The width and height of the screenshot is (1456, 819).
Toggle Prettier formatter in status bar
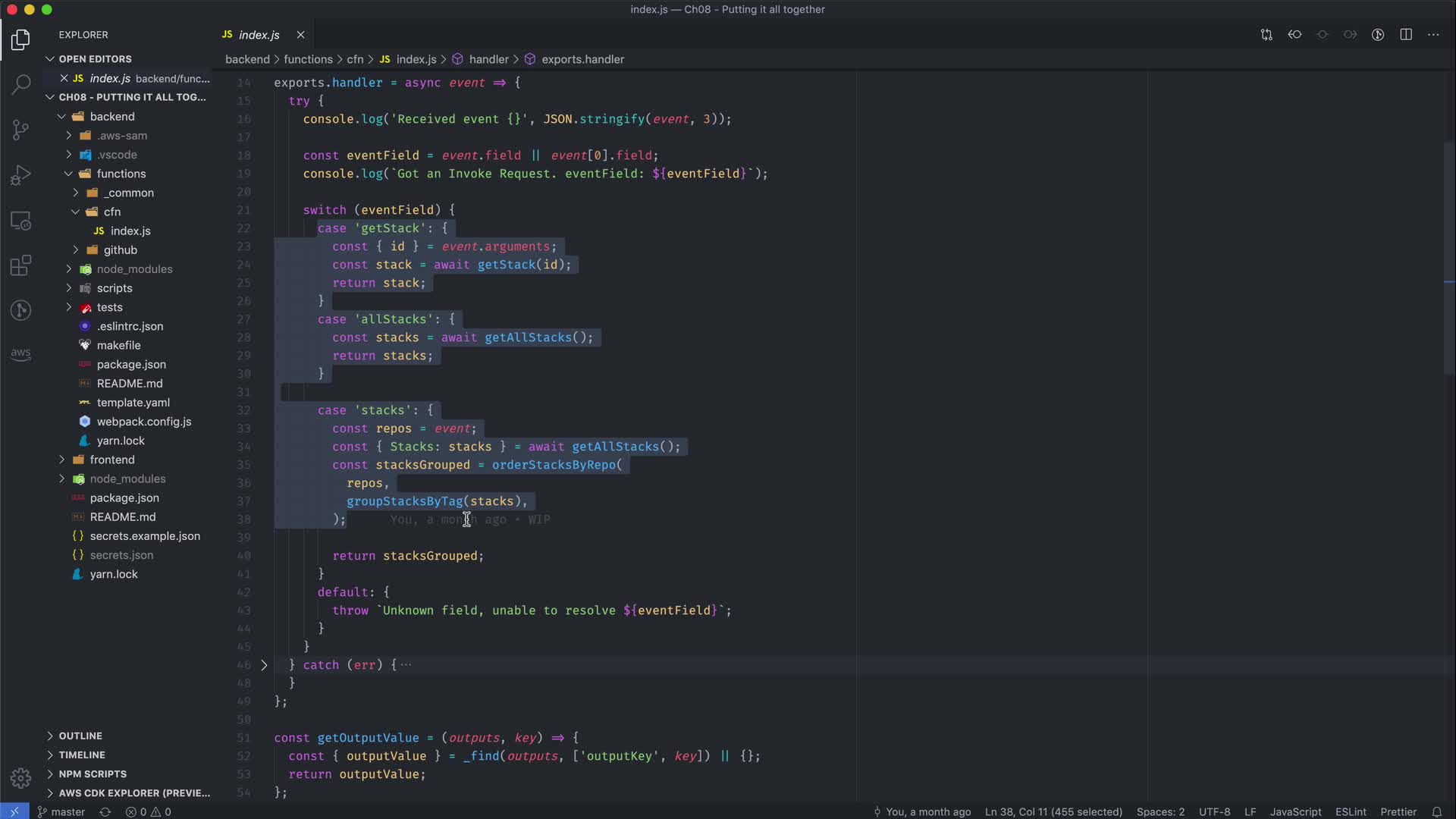1398,811
